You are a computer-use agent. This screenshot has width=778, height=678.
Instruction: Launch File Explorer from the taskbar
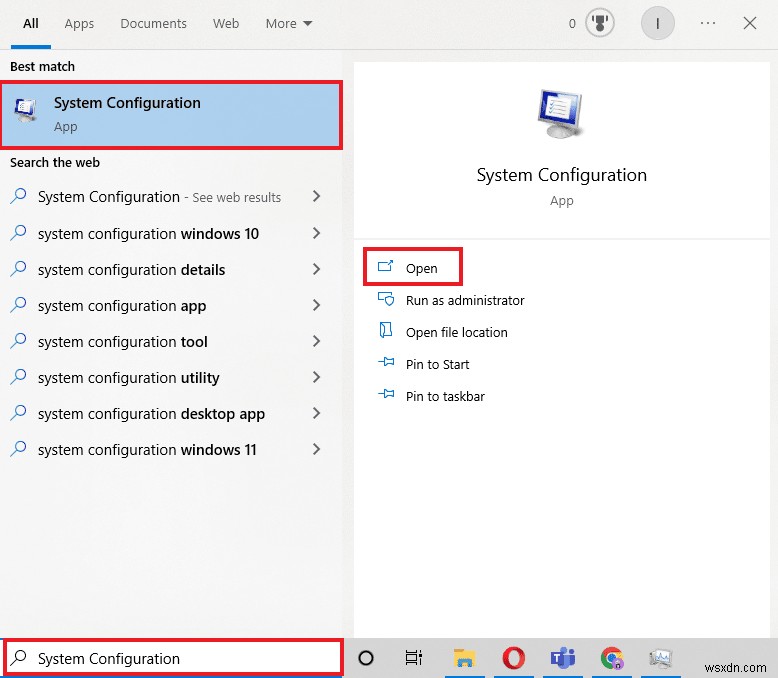[x=464, y=658]
